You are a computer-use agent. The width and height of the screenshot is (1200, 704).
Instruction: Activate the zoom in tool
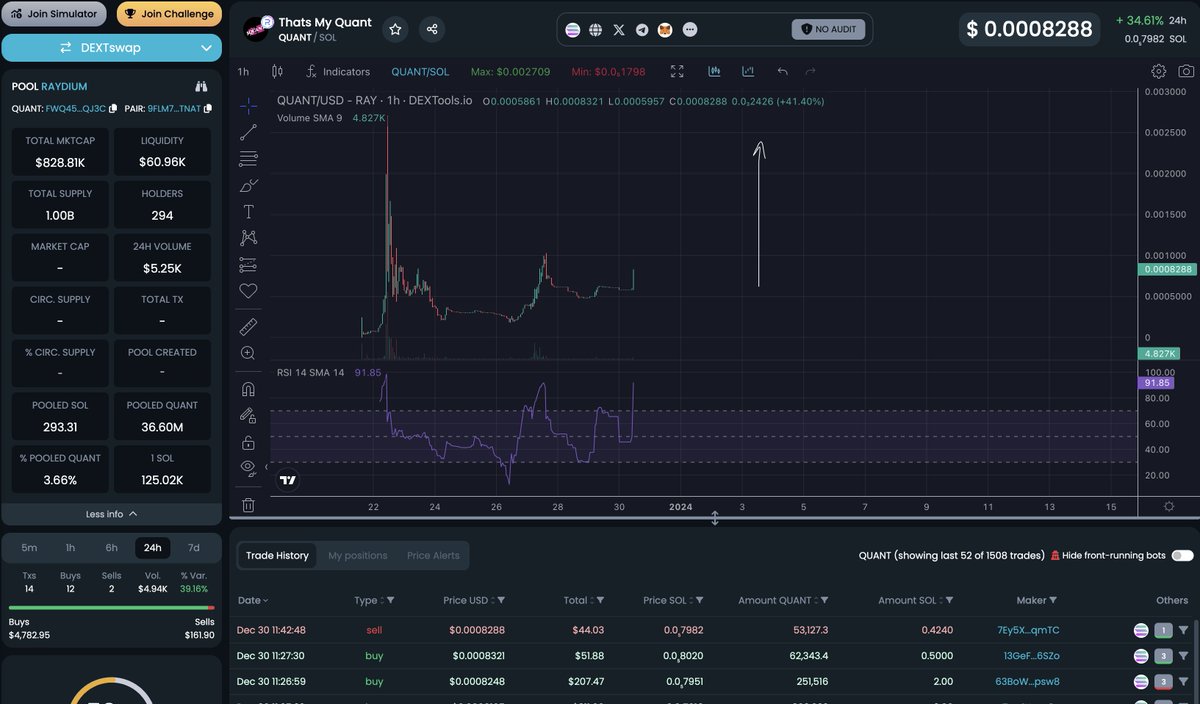248,353
